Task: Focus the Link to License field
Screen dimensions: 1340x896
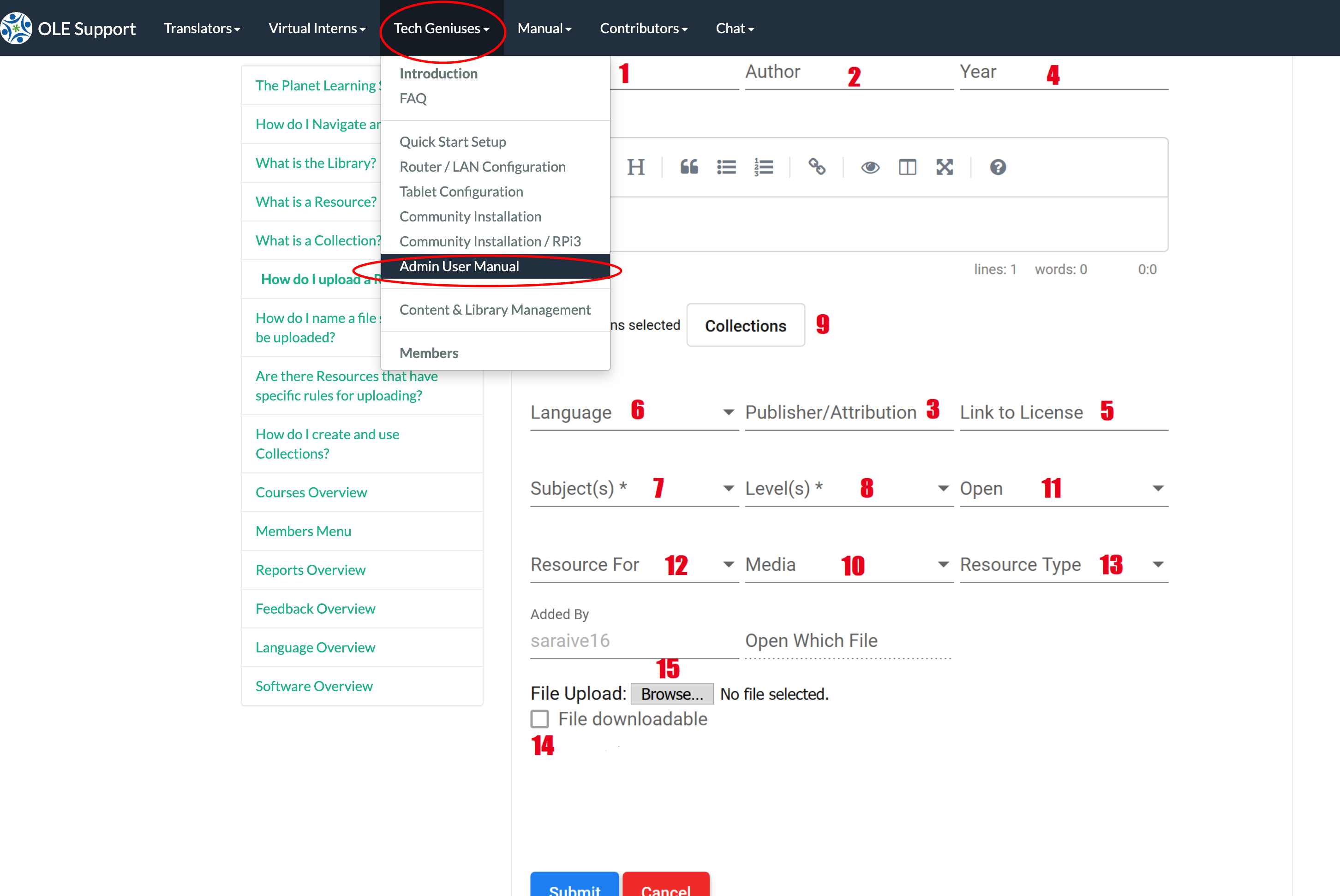Action: click(x=1064, y=412)
